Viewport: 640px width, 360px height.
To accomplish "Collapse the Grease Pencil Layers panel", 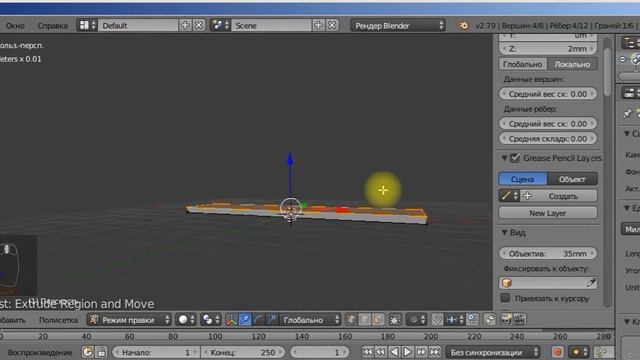I will (504, 158).
